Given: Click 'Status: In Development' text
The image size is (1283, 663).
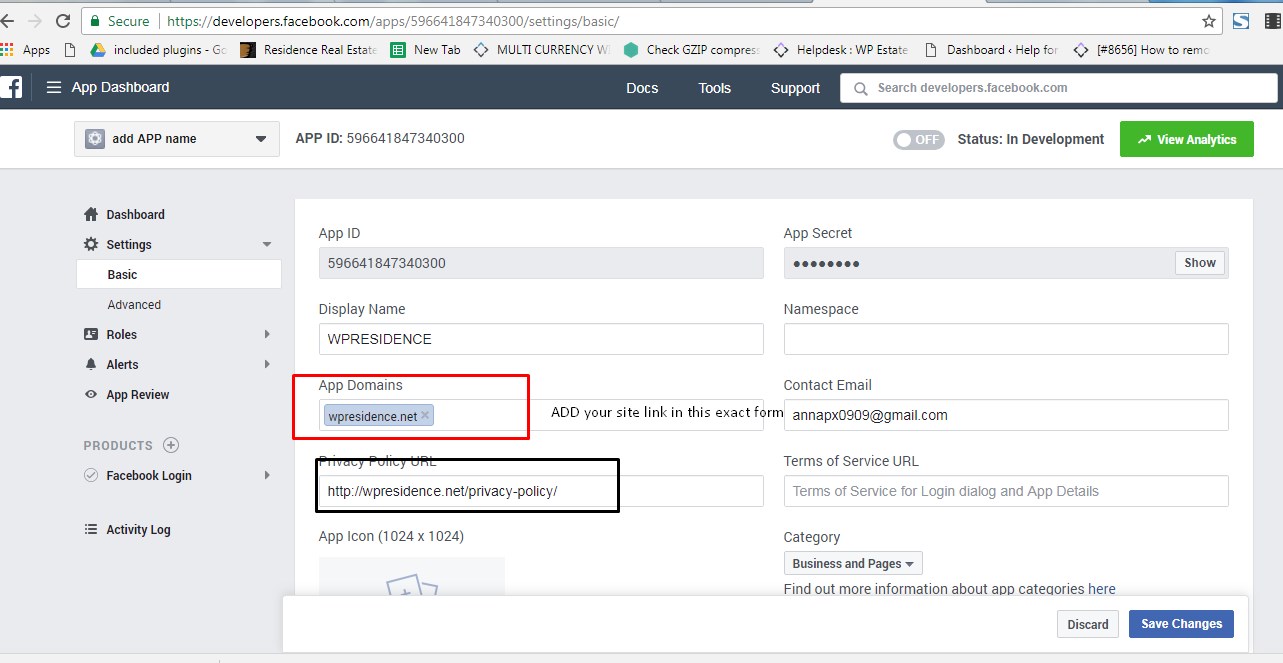Looking at the screenshot, I should pos(1031,139).
